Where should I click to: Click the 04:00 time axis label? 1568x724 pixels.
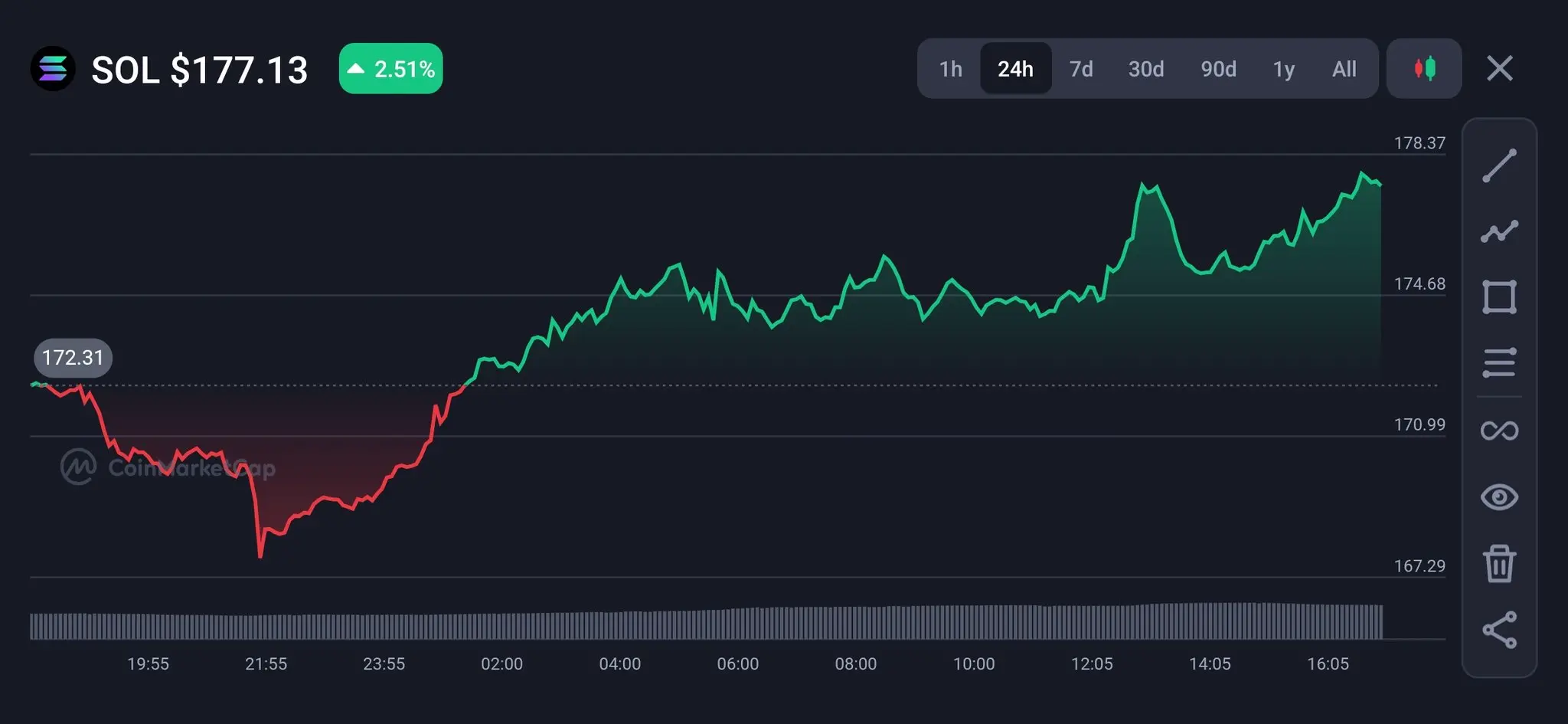coord(619,664)
